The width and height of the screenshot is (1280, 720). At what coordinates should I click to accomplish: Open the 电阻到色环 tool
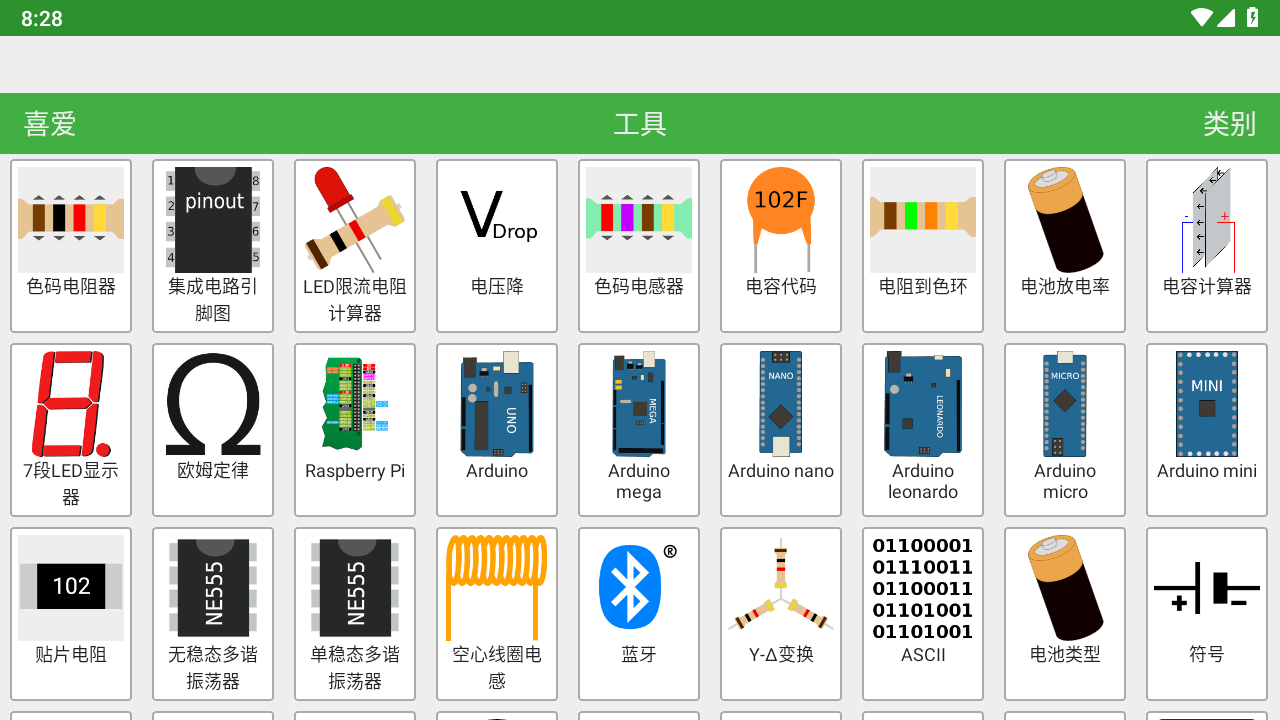click(x=923, y=246)
